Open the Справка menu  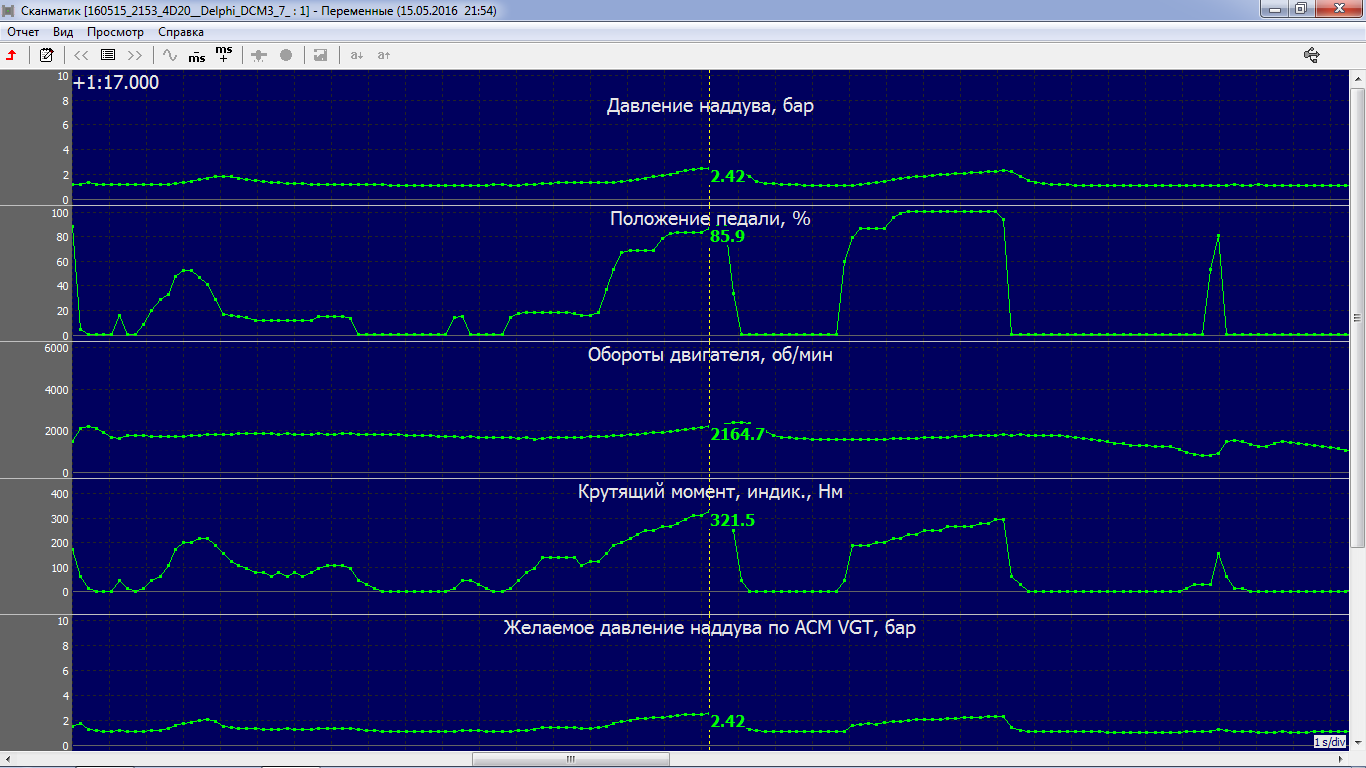coord(181,32)
